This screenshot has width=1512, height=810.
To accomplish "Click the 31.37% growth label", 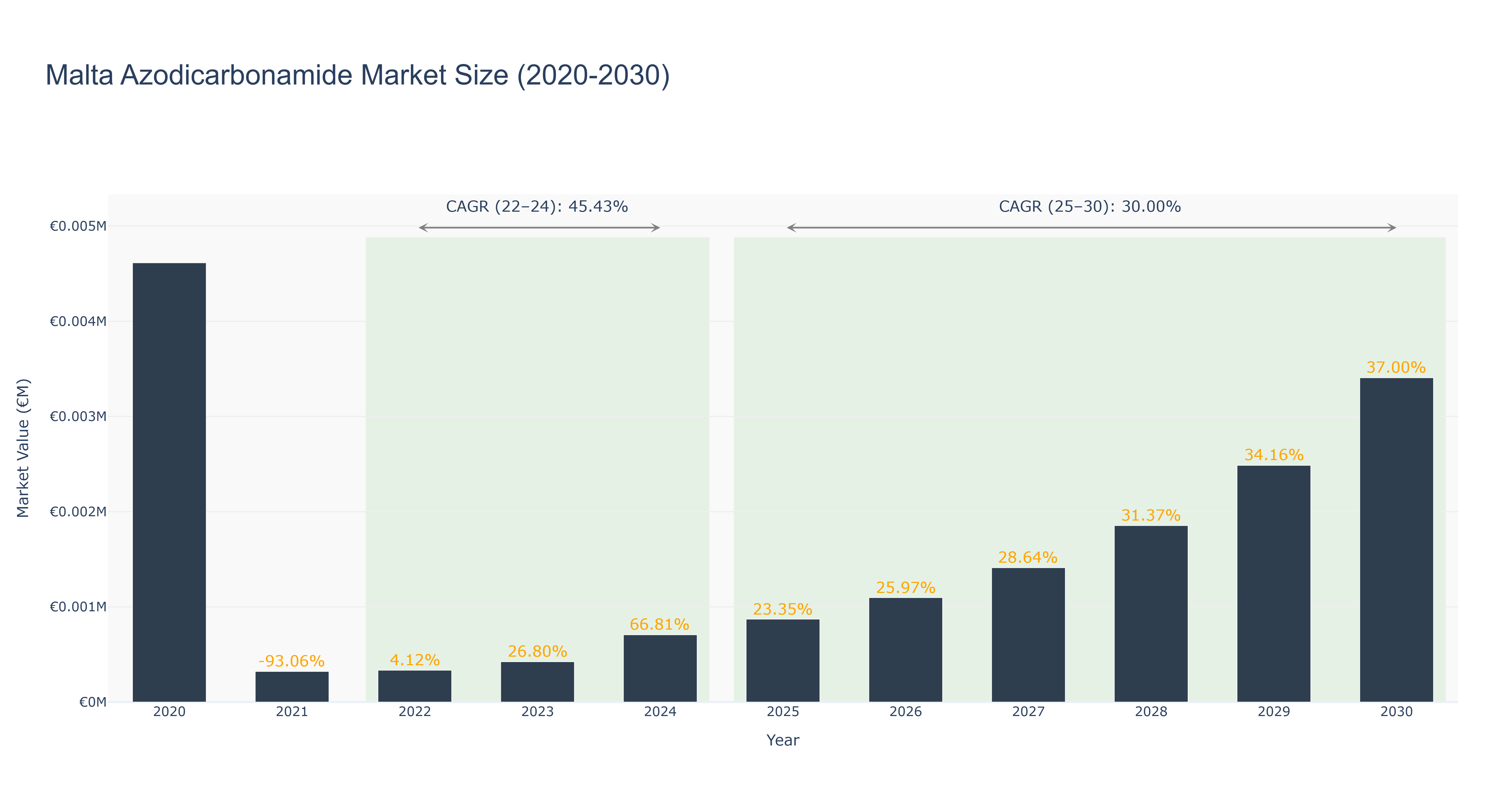I will point(1150,515).
